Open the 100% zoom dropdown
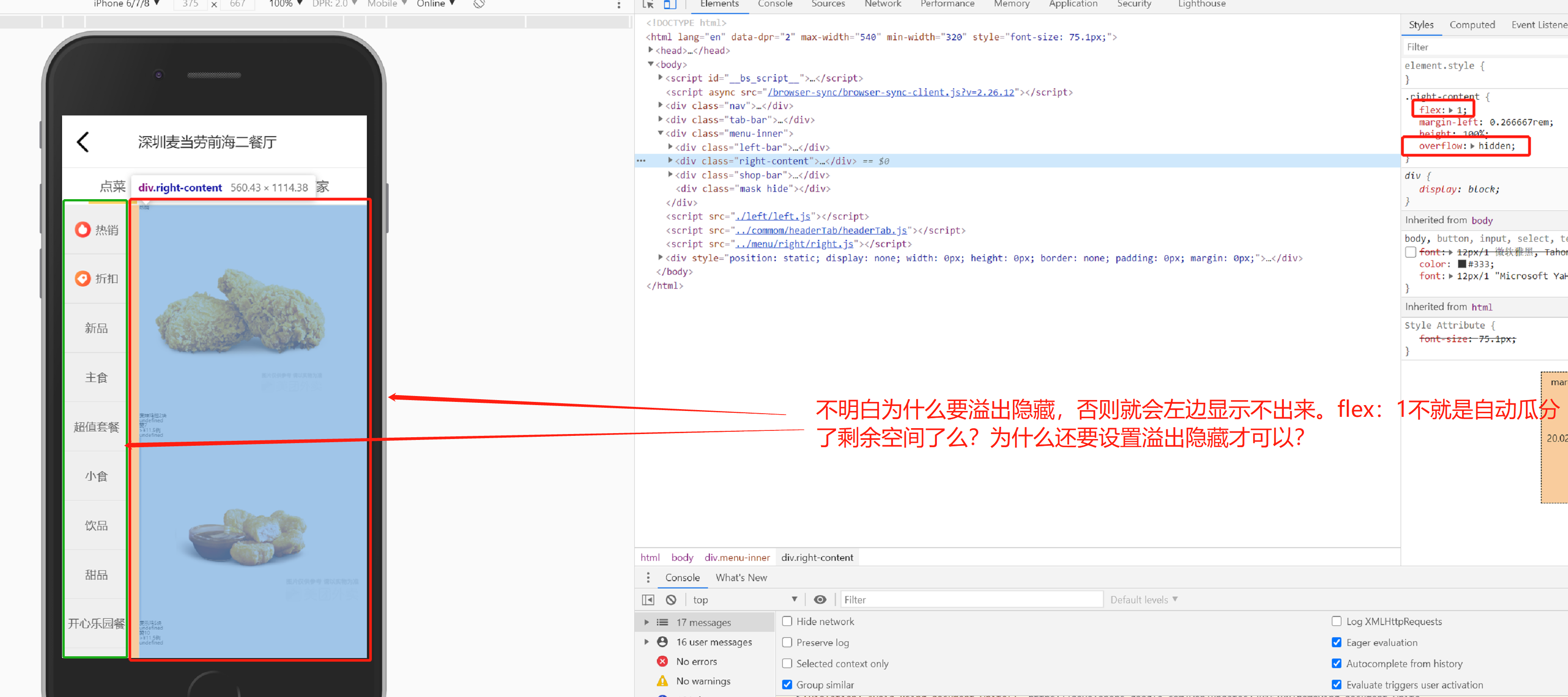1568x697 pixels. pos(285,4)
